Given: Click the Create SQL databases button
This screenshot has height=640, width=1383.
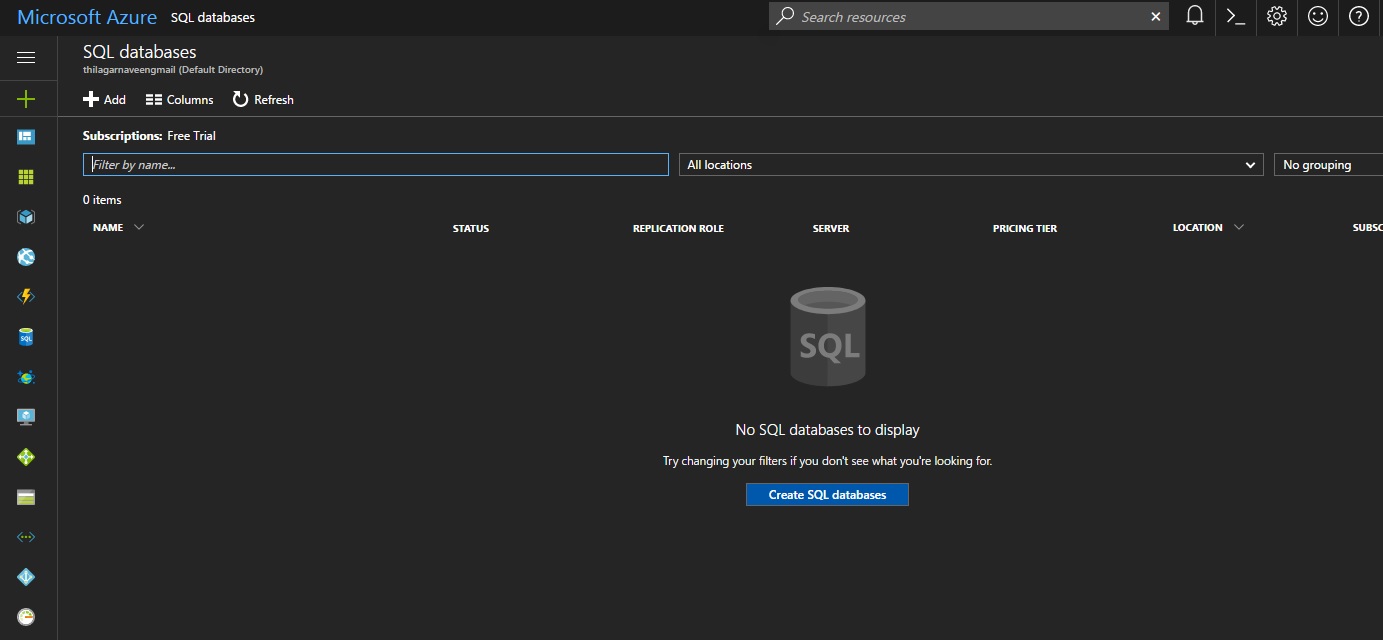Looking at the screenshot, I should pyautogui.click(x=827, y=494).
